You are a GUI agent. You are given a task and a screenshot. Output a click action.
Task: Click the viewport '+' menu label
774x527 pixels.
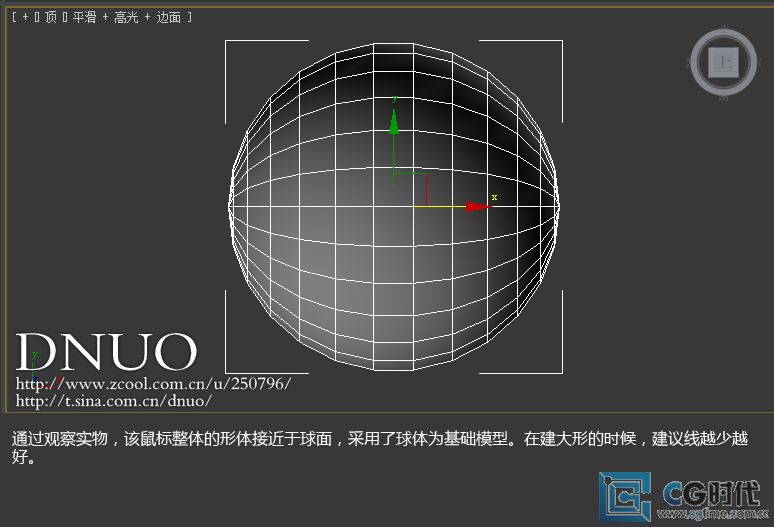25,17
